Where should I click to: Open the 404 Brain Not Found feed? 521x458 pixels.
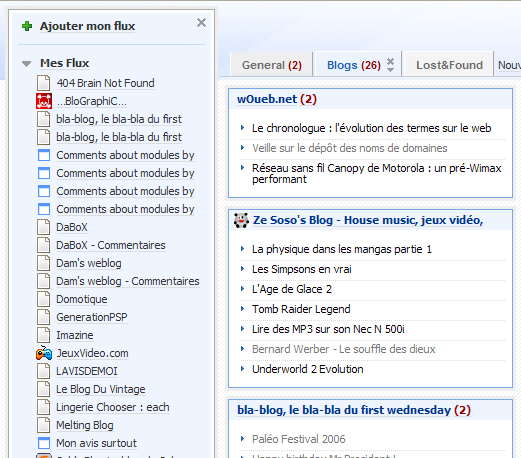105,83
